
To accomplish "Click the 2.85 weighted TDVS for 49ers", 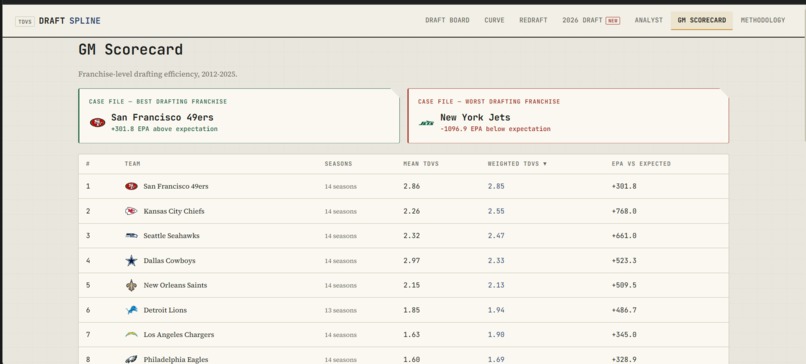I will (496, 186).
